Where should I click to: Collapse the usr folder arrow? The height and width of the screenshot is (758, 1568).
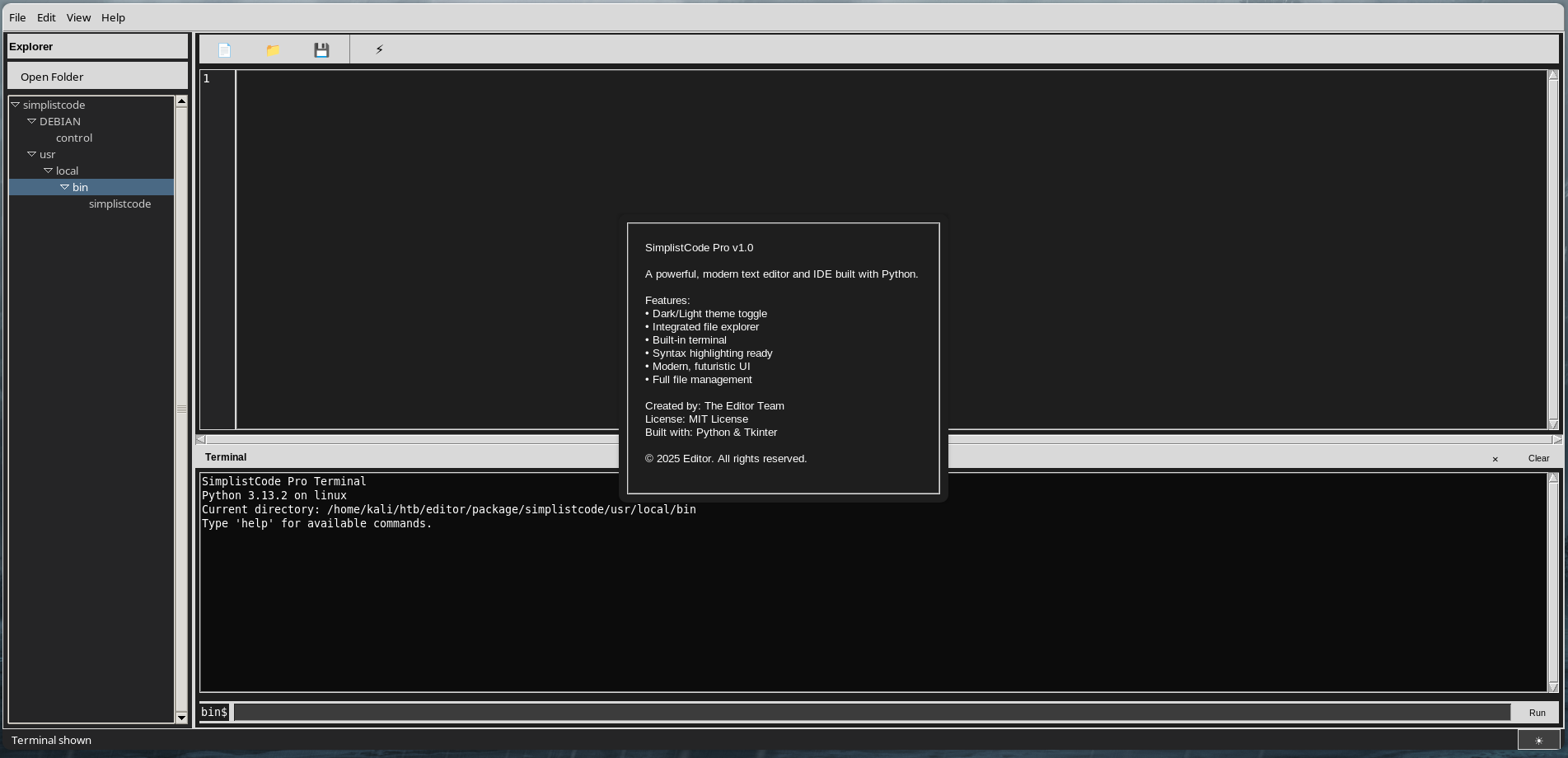(x=32, y=154)
